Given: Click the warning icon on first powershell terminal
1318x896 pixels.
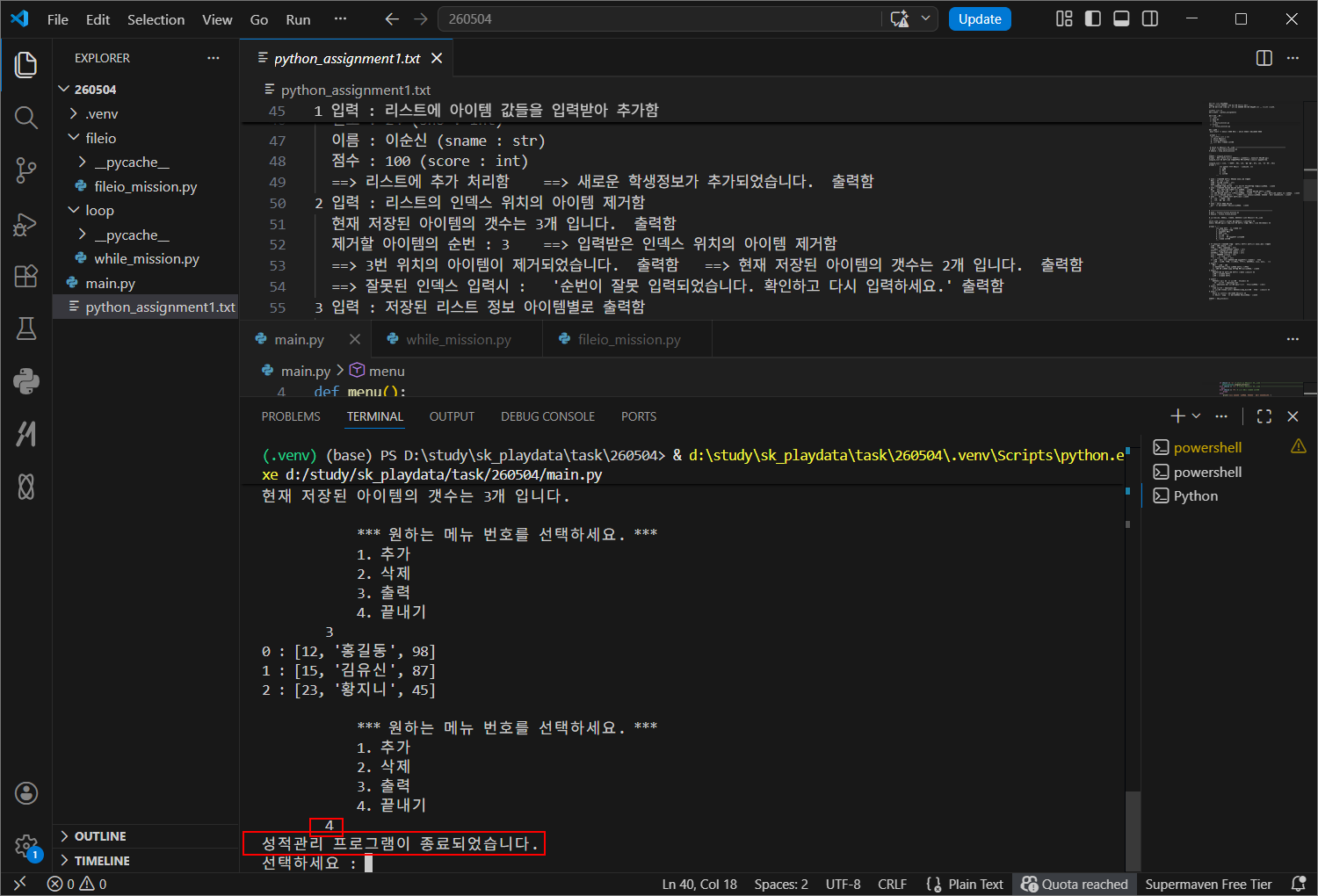Looking at the screenshot, I should point(1299,447).
